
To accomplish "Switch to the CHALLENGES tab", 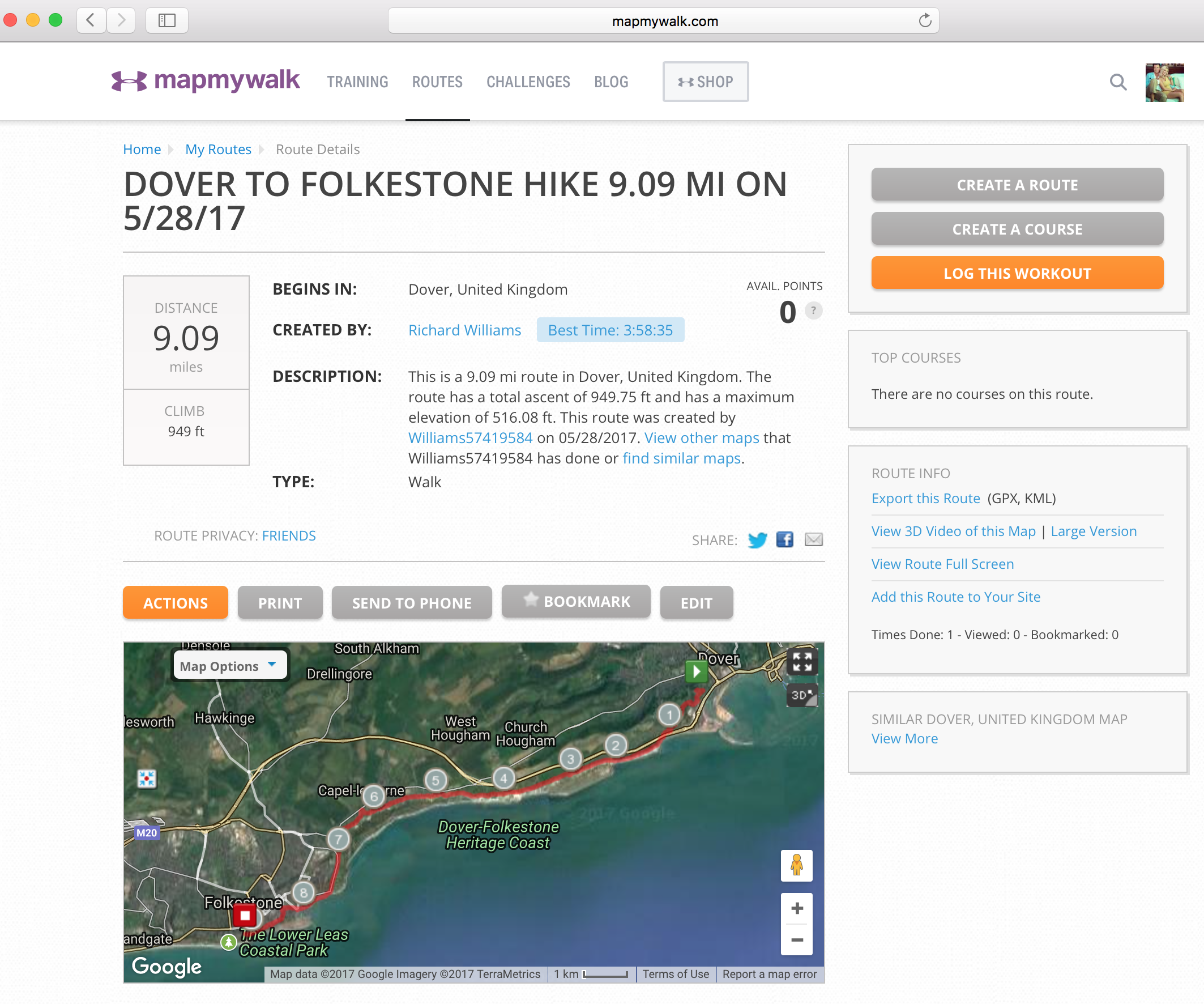I will 528,82.
